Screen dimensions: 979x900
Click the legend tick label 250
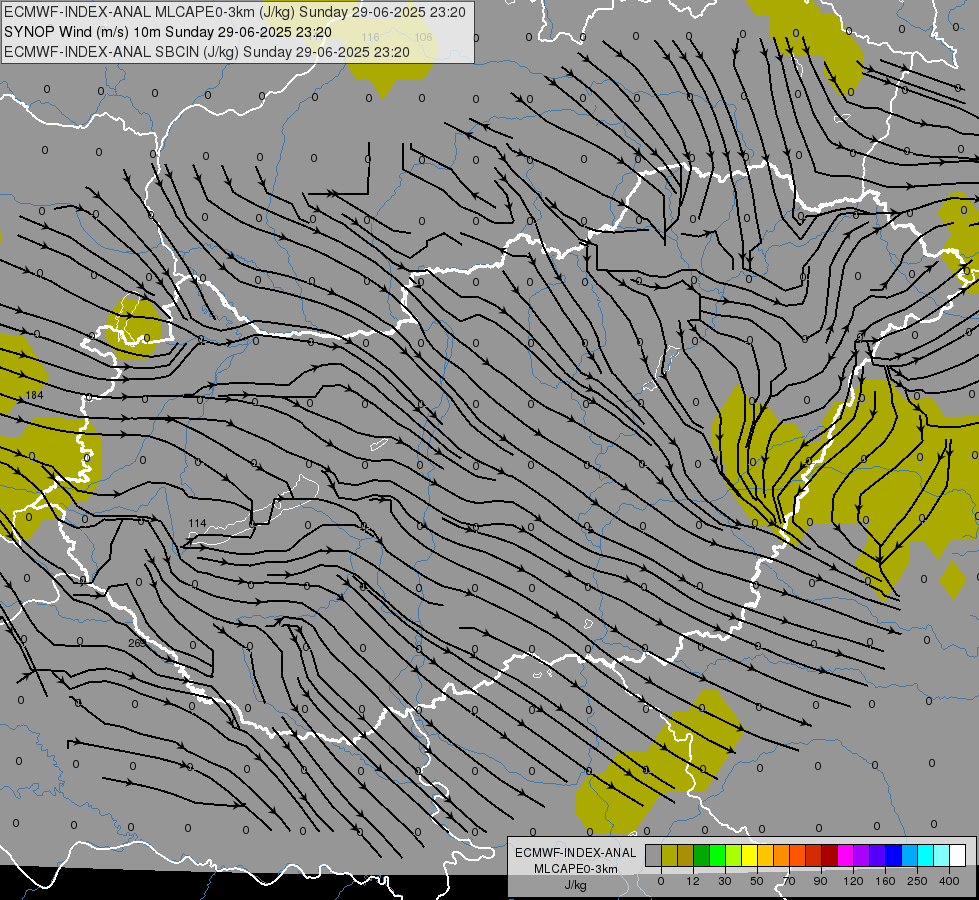point(917,881)
